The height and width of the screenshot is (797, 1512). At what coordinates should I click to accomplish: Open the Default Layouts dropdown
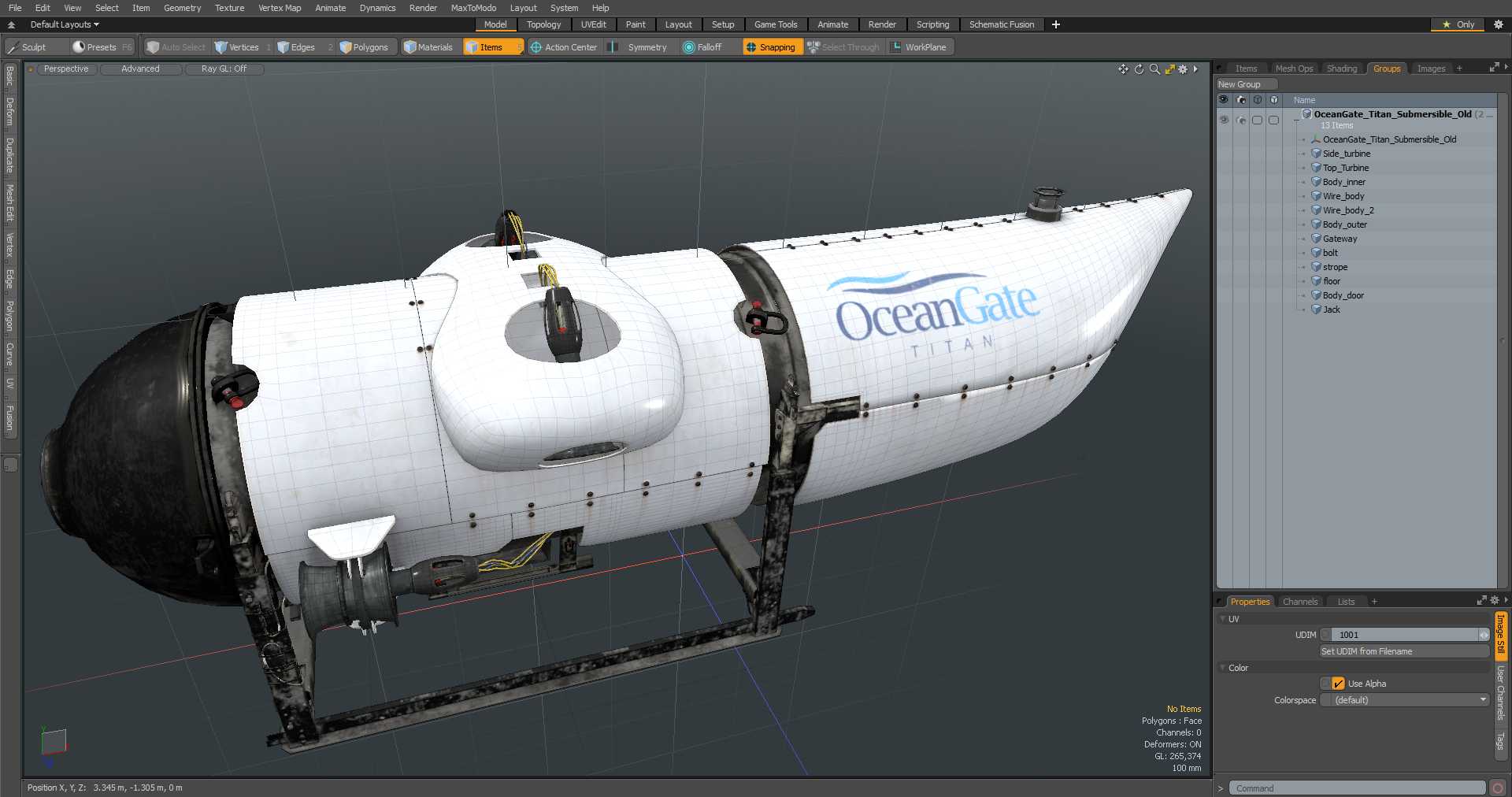(x=65, y=24)
